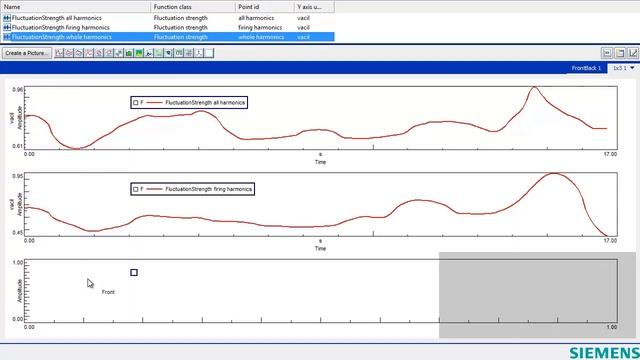
Task: Click 'vacil' unit in firing harmonics row
Action: coord(303,27)
